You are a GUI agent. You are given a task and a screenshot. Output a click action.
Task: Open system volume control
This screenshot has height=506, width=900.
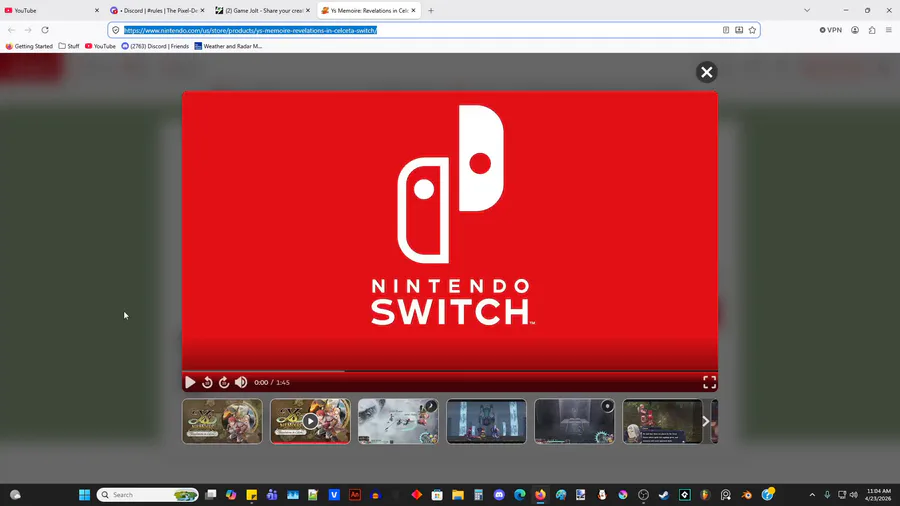click(x=854, y=495)
